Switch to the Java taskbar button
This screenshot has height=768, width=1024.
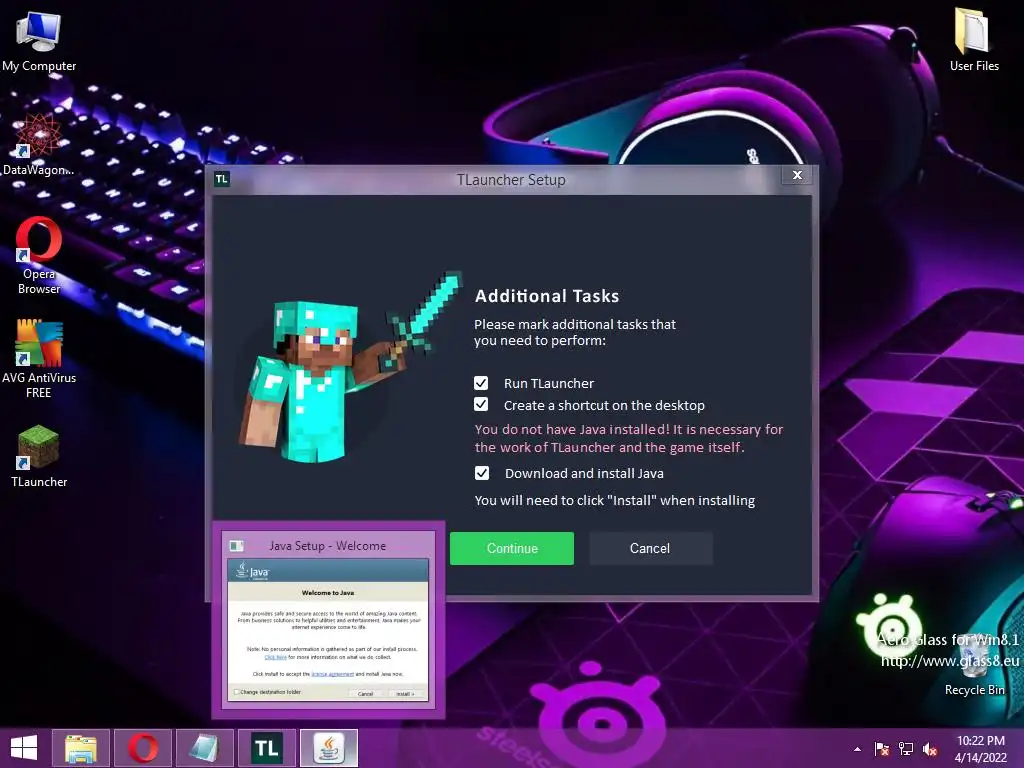point(329,748)
